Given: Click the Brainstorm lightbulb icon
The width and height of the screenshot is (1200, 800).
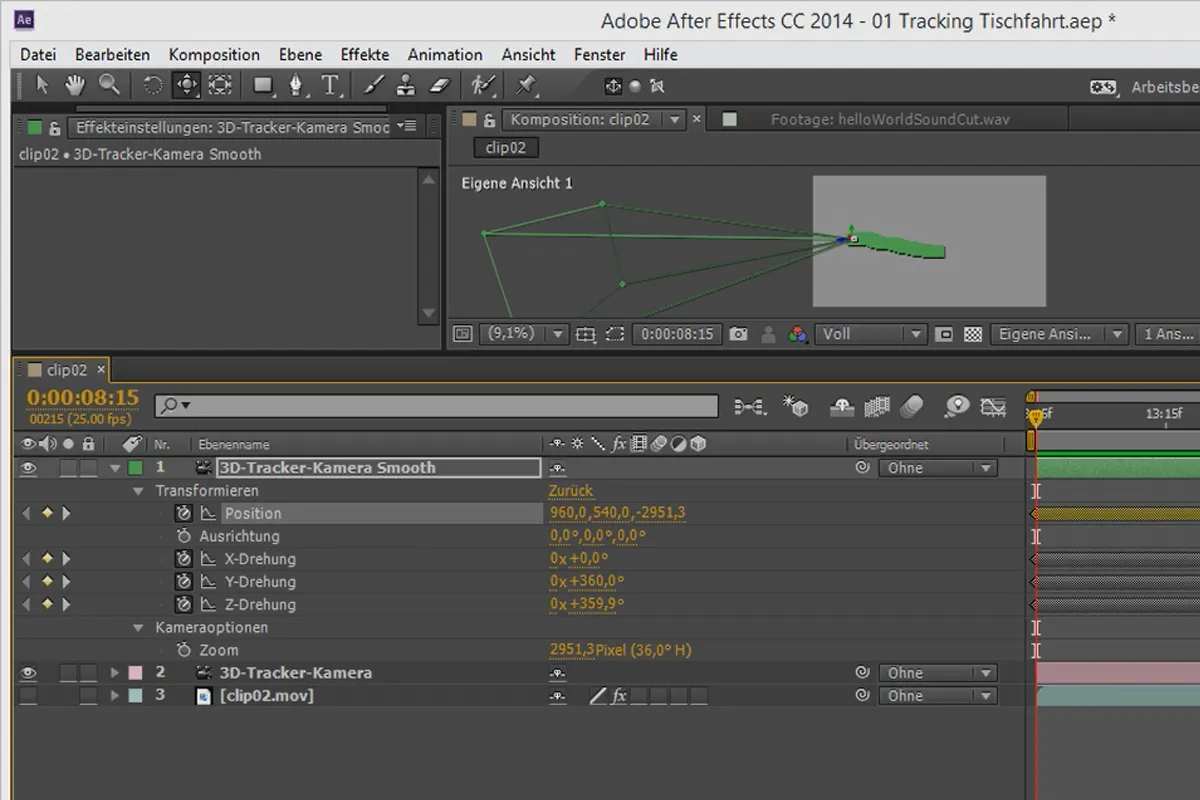Looking at the screenshot, I should [957, 406].
